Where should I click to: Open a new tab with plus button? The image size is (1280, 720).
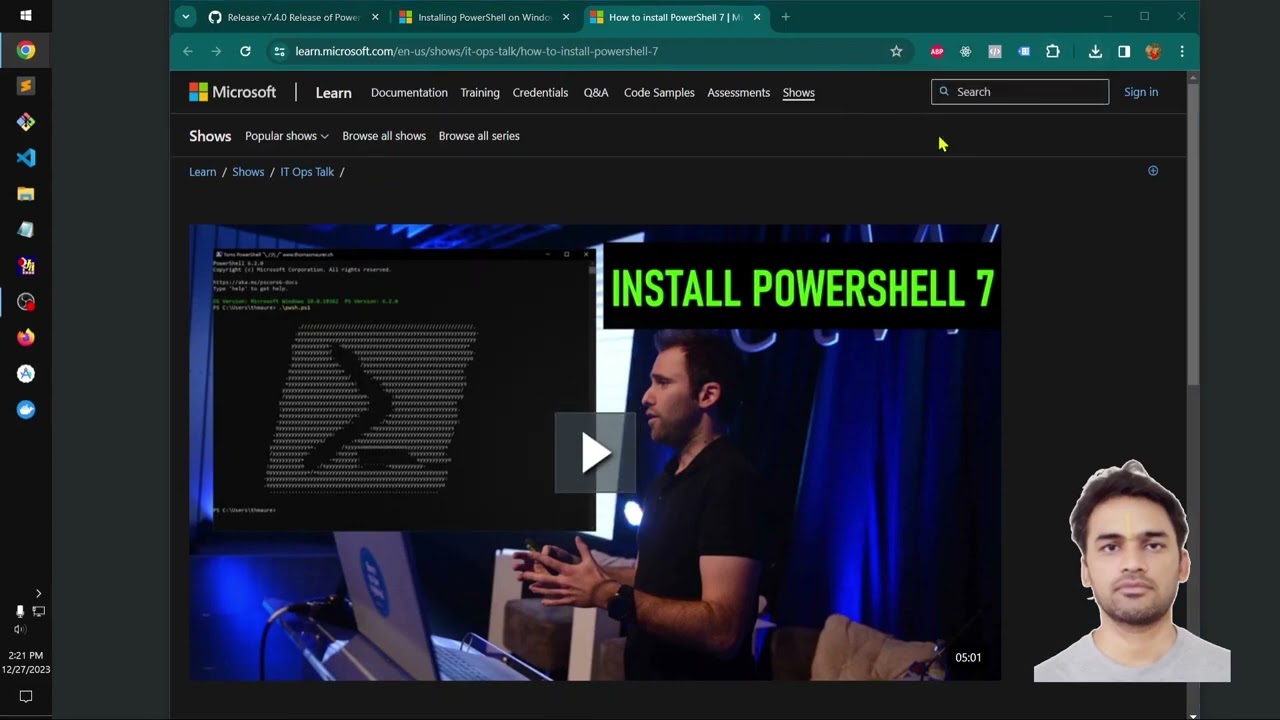[785, 17]
